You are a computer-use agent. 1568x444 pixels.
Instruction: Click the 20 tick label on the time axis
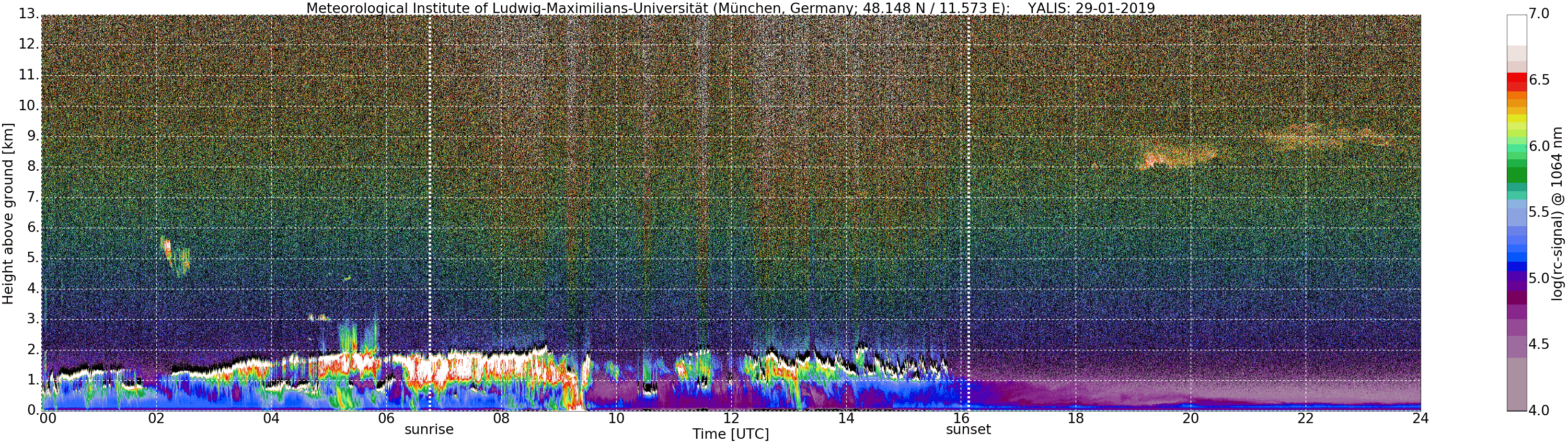tap(1191, 418)
